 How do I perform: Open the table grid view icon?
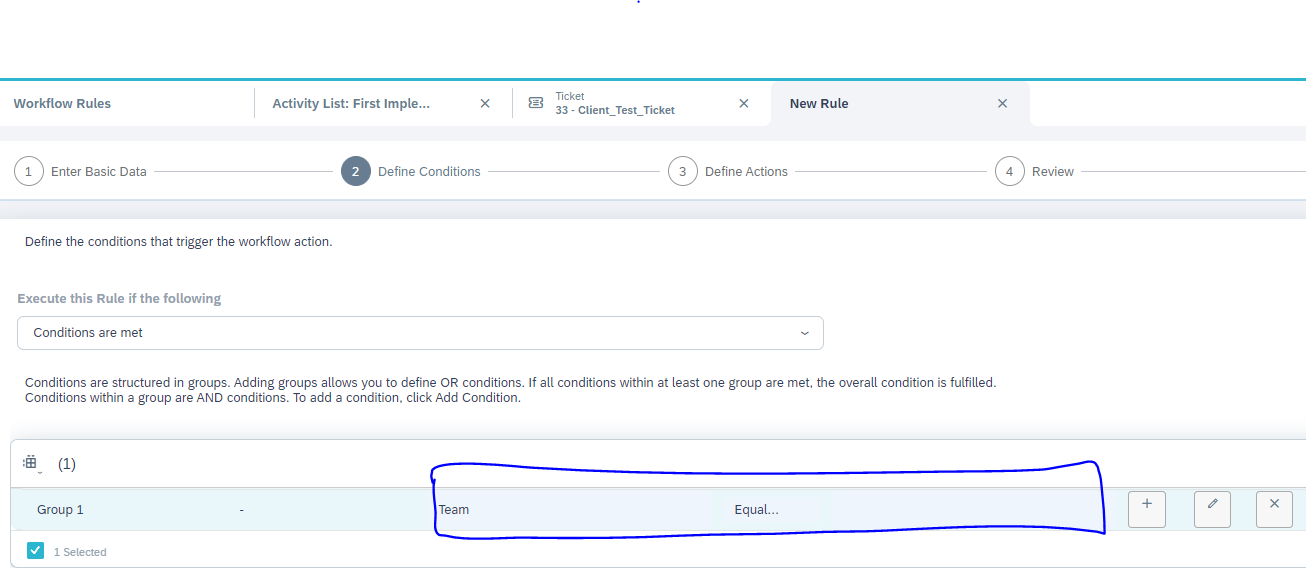coord(31,463)
